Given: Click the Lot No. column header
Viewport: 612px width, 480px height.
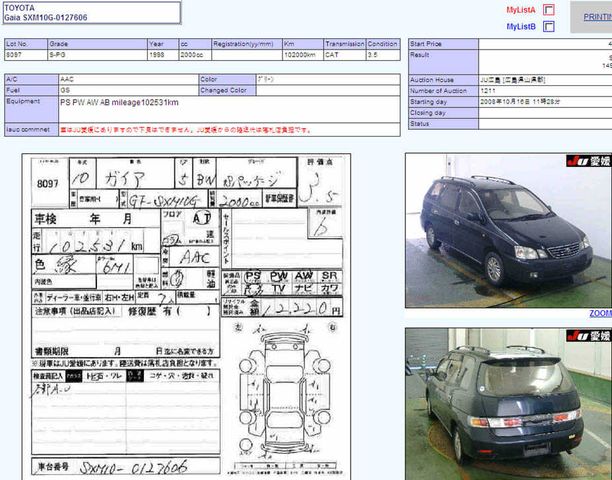Looking at the screenshot, I should click(x=26, y=44).
